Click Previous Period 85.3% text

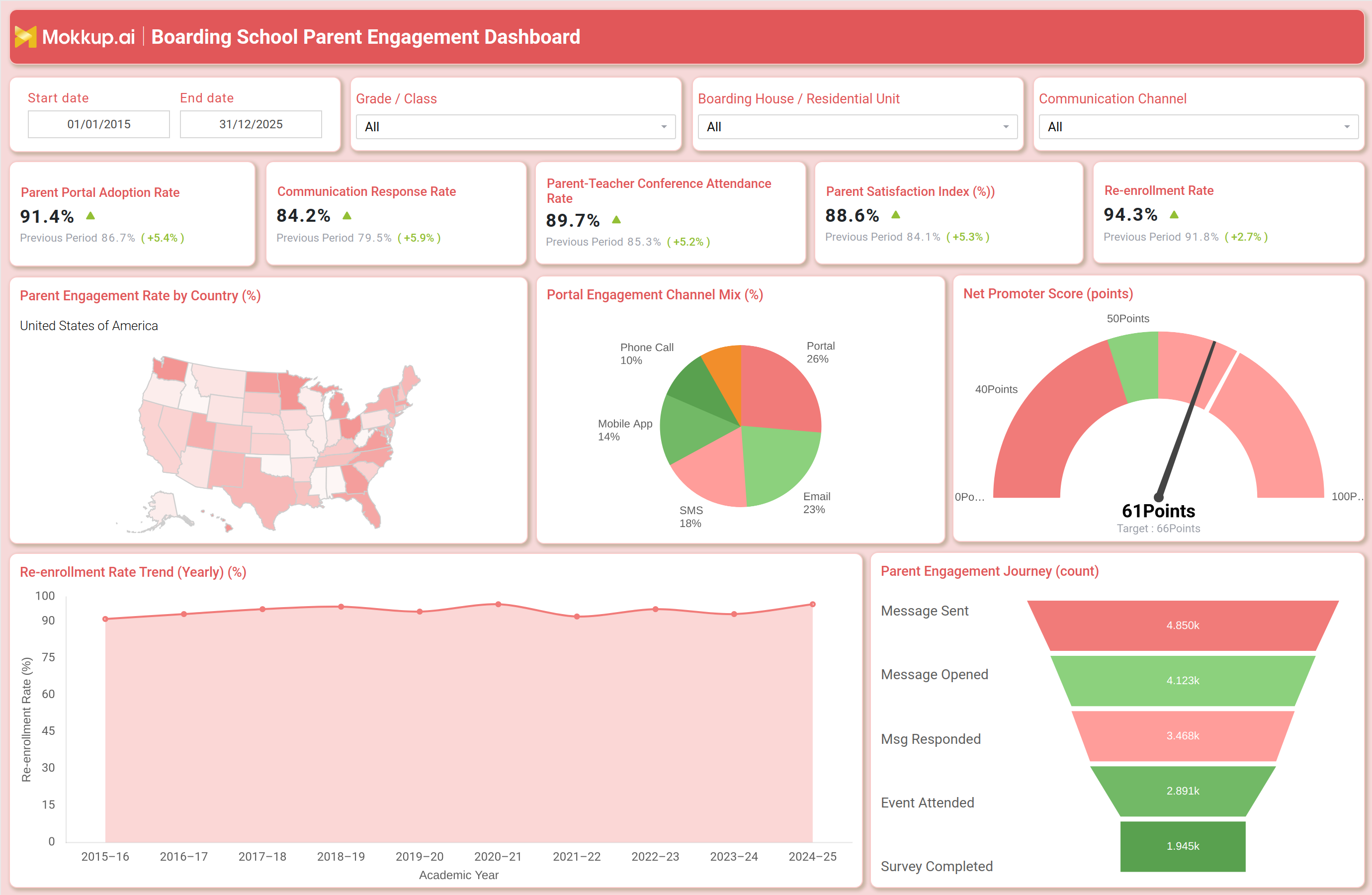tap(603, 242)
